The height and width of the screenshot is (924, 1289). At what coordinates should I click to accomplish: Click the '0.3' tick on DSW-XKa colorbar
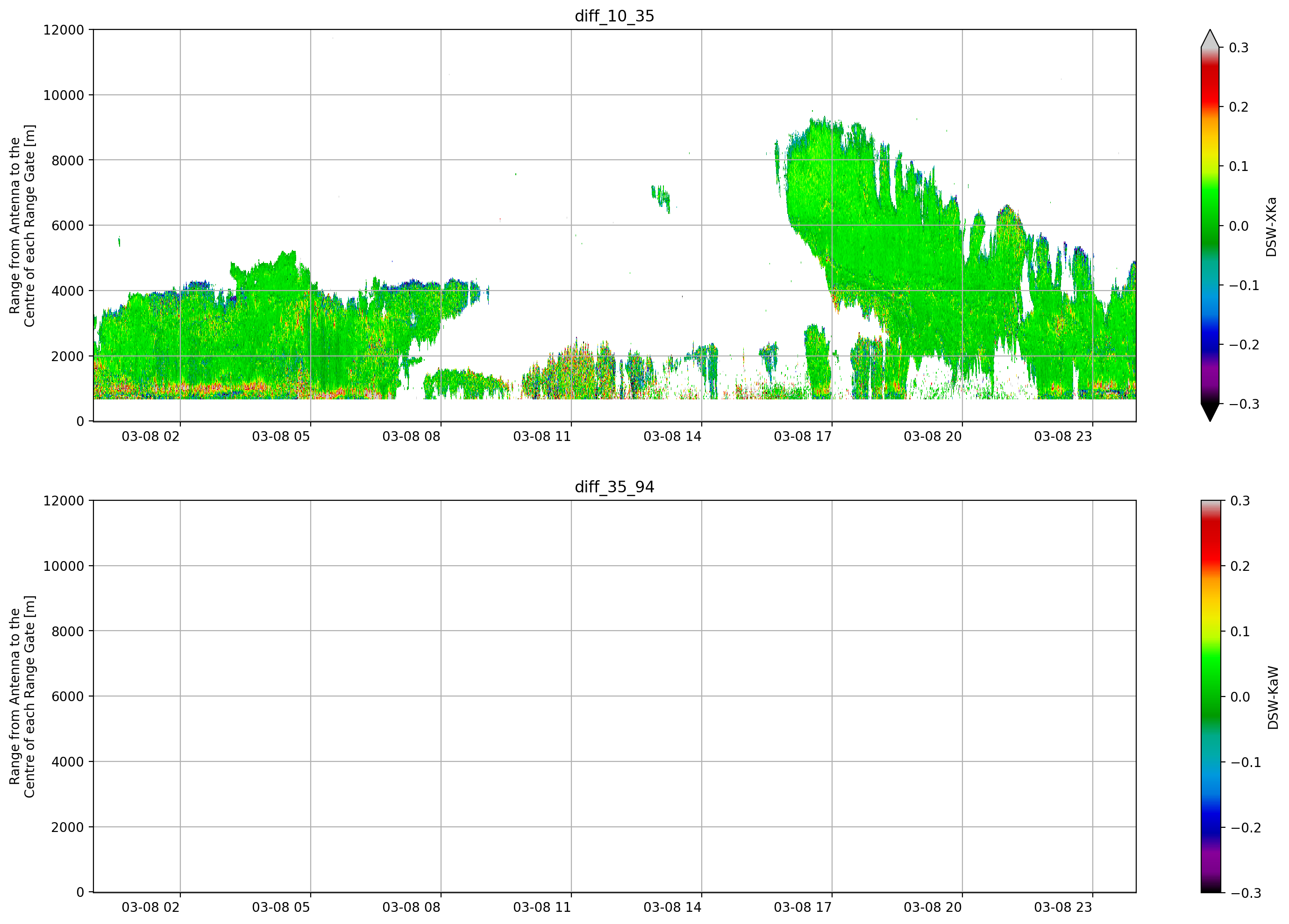tap(1239, 48)
